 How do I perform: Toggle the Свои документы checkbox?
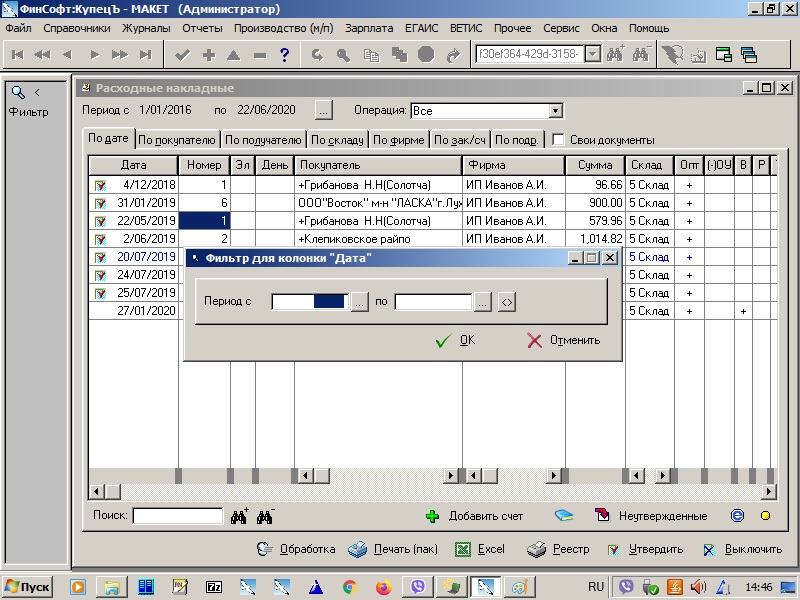558,139
